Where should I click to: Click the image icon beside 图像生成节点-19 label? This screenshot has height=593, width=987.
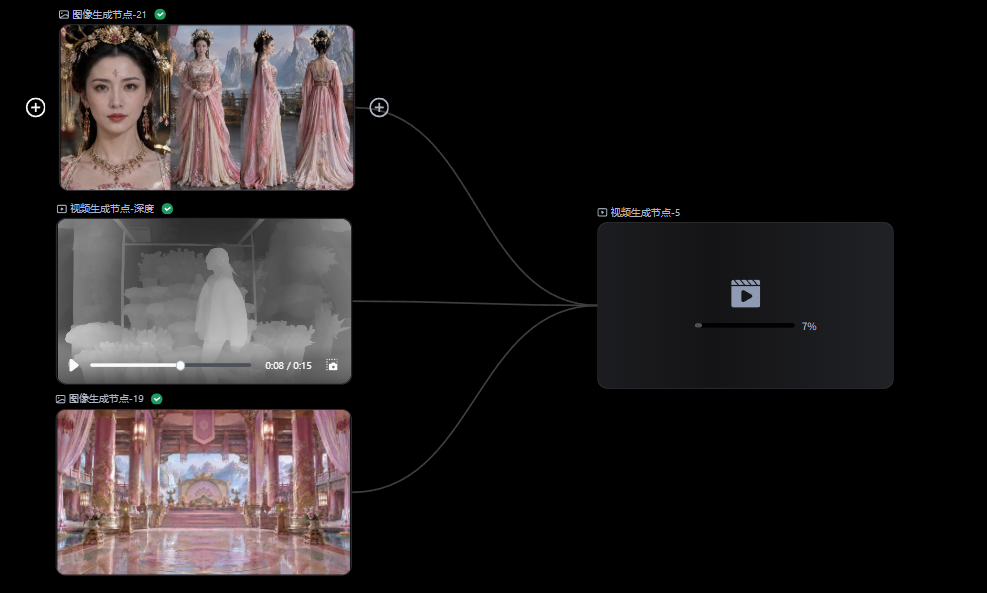(x=60, y=399)
